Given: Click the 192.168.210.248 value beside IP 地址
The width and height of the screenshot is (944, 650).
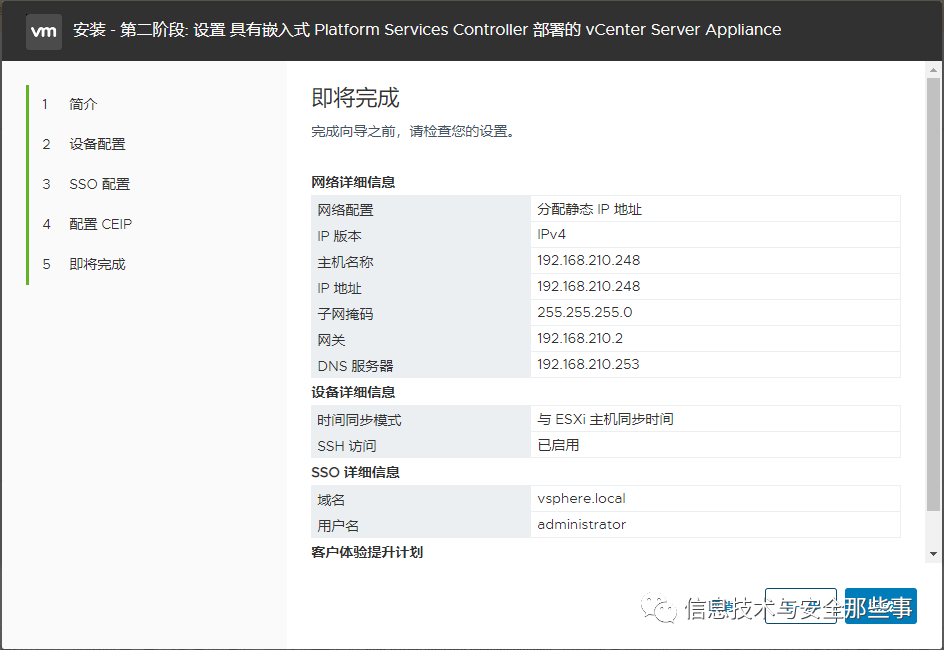Looking at the screenshot, I should click(x=589, y=286).
